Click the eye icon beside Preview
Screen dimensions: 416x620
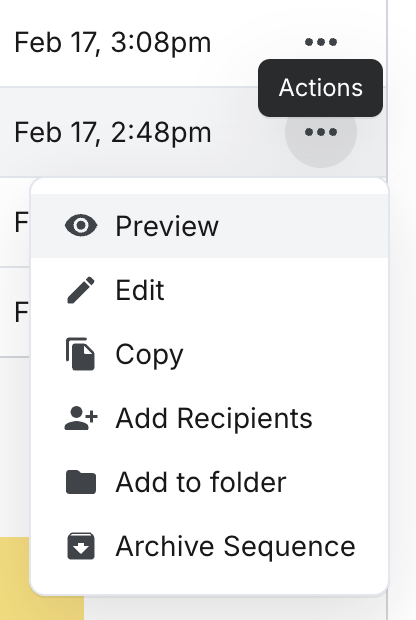coord(81,226)
